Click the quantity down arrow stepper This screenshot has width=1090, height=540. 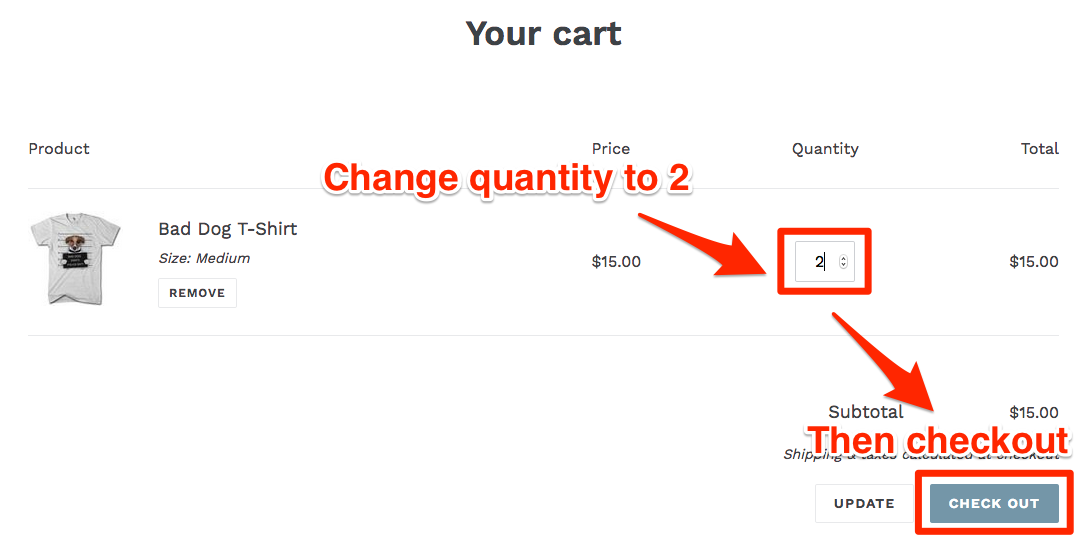(843, 265)
